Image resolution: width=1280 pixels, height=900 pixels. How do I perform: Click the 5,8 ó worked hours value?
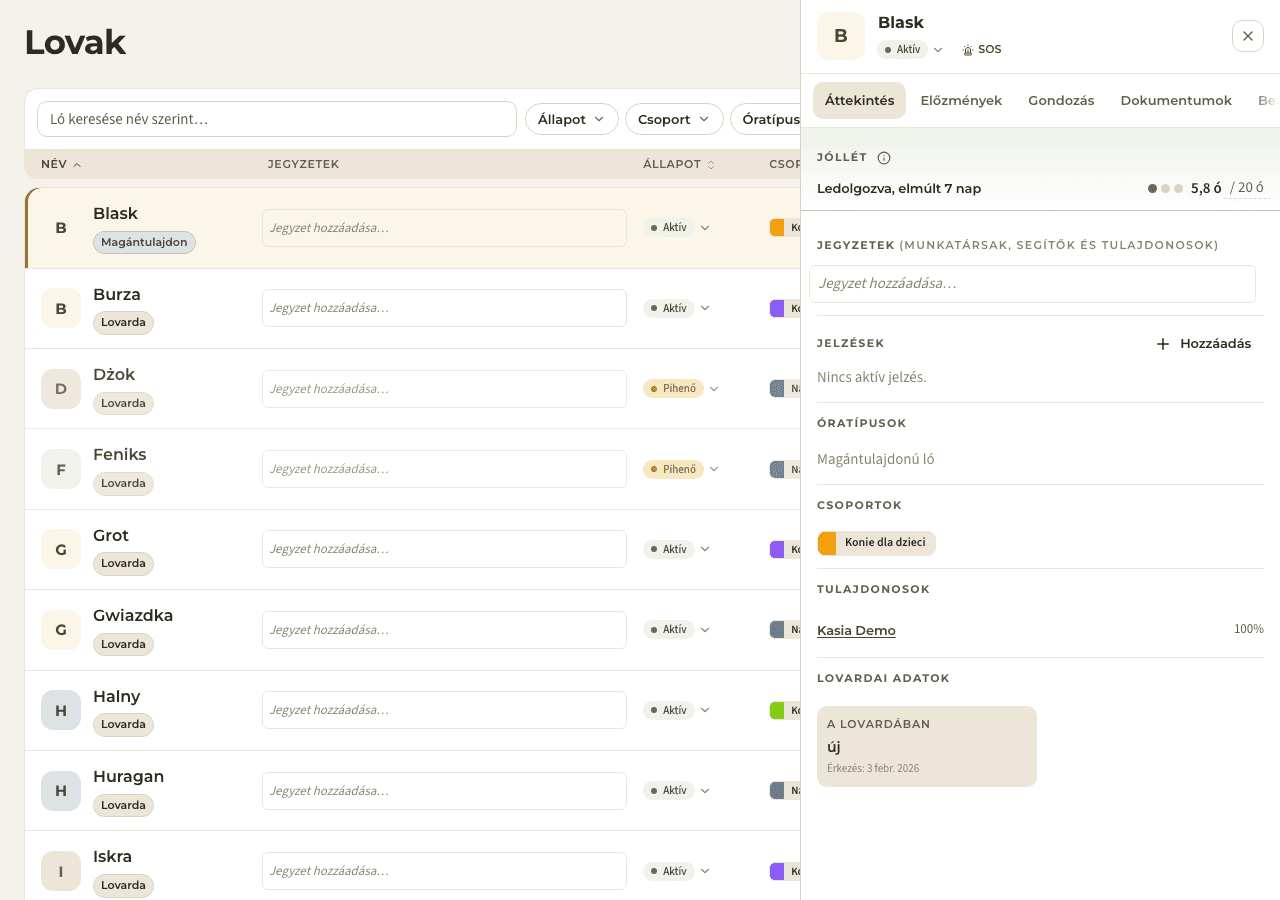[1206, 188]
